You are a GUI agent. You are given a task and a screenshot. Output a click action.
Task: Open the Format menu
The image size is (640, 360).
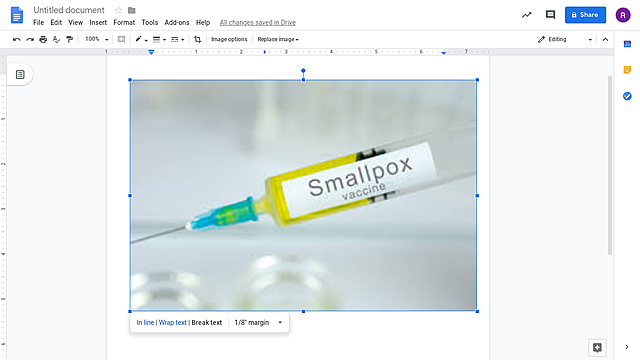(124, 22)
